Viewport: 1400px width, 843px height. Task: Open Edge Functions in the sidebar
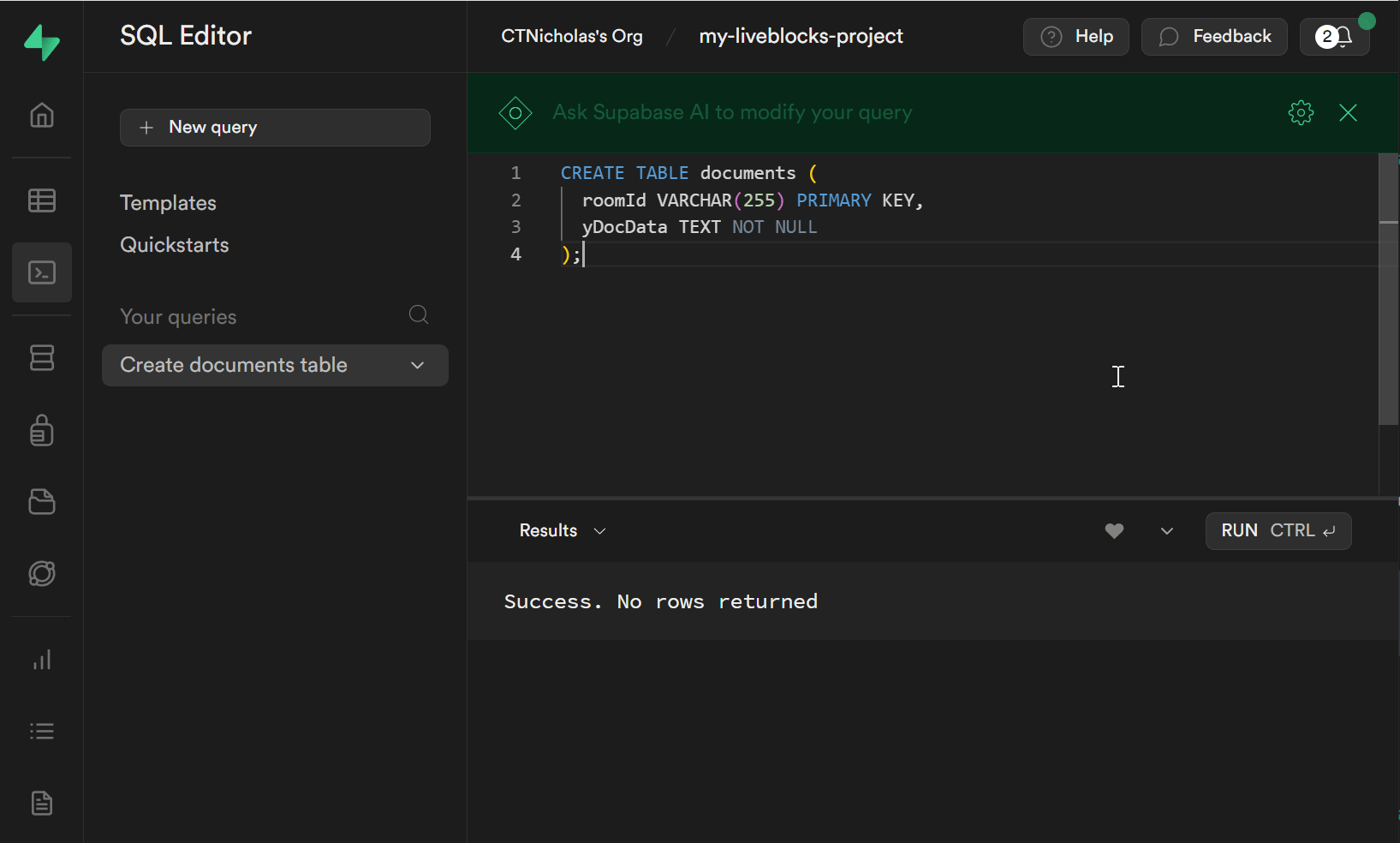(41, 574)
